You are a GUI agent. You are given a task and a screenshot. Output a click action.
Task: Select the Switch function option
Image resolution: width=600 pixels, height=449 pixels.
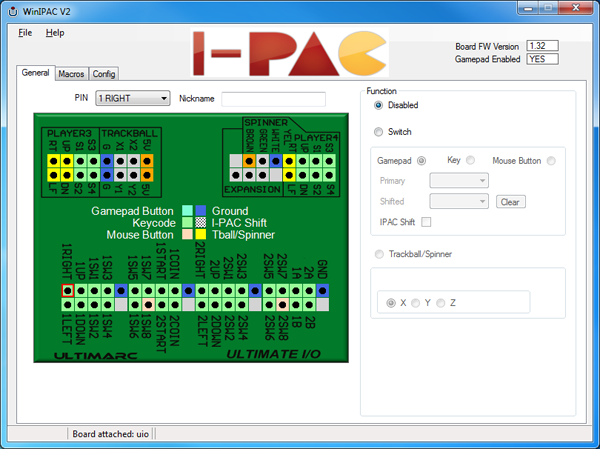378,132
